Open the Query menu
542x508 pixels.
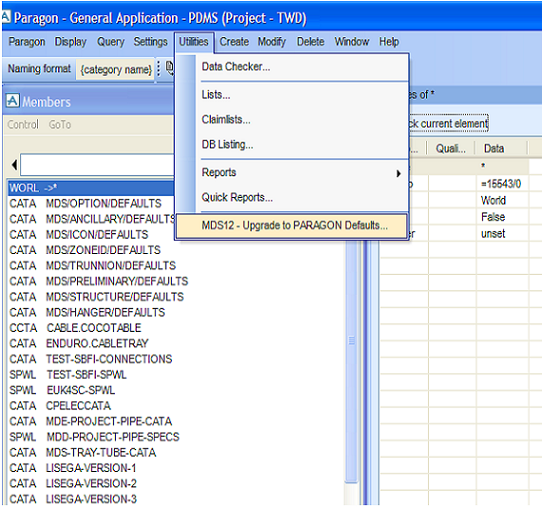110,42
